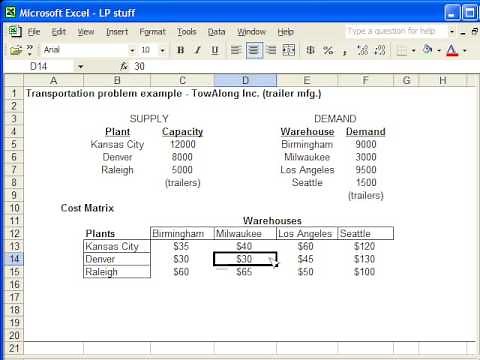The width and height of the screenshot is (480, 360).
Task: Minimize the workbook window in the menu bar
Action: click(463, 32)
